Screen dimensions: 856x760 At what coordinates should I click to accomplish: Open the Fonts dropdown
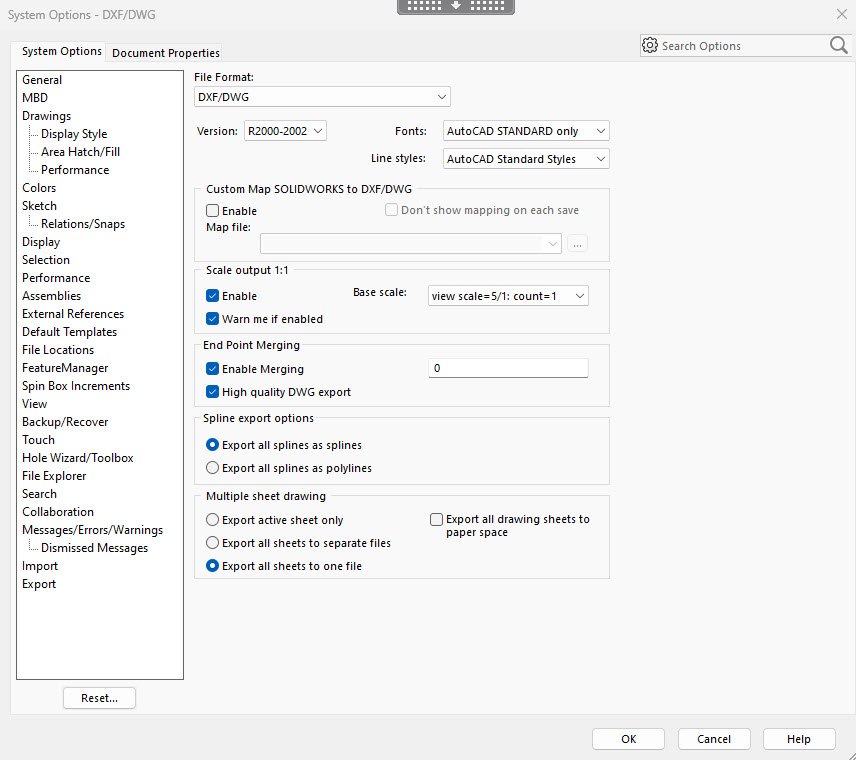525,131
